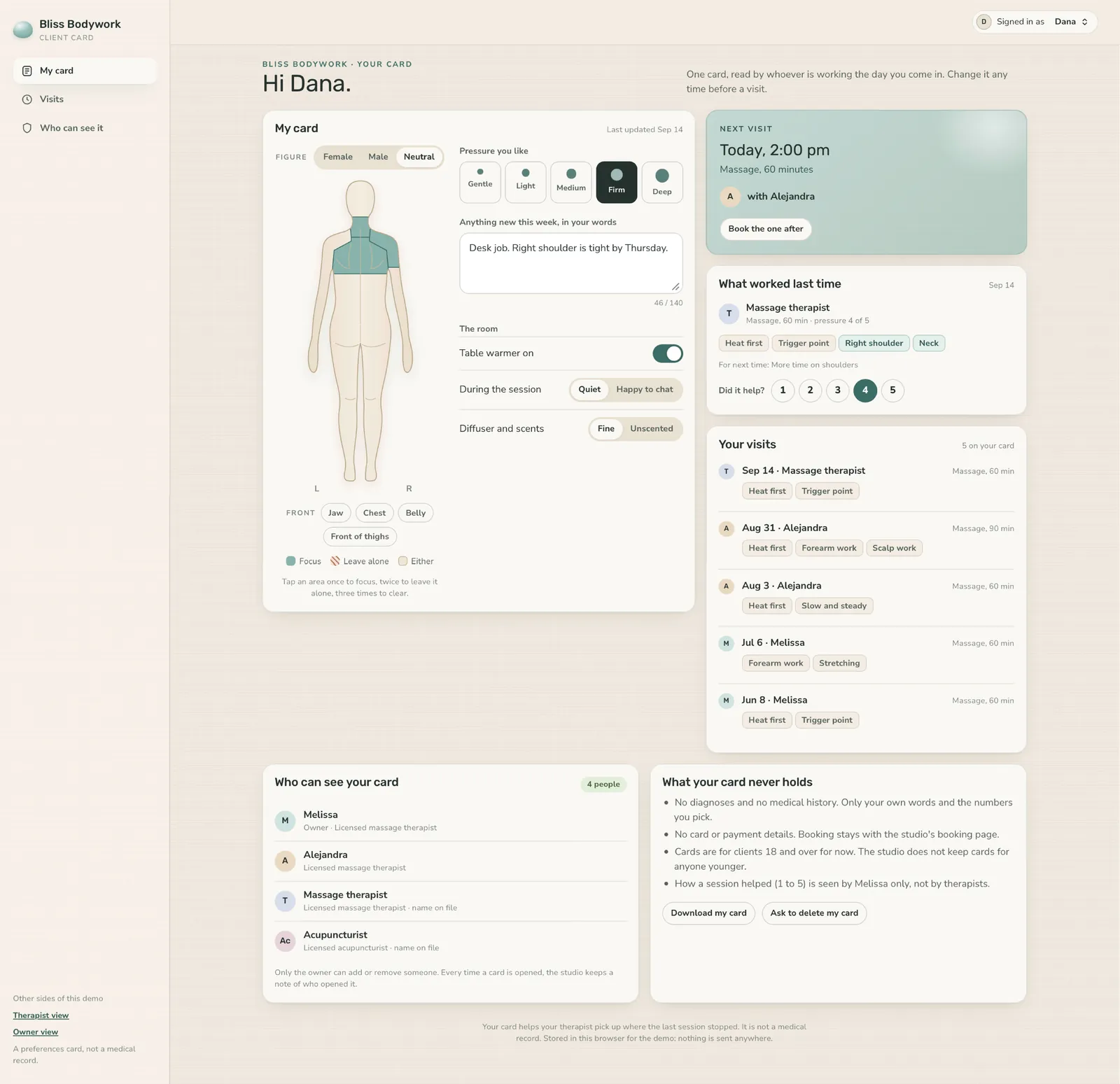Viewport: 1120px width, 1084px height.
Task: Click Ask to delete my card
Action: pos(814,913)
